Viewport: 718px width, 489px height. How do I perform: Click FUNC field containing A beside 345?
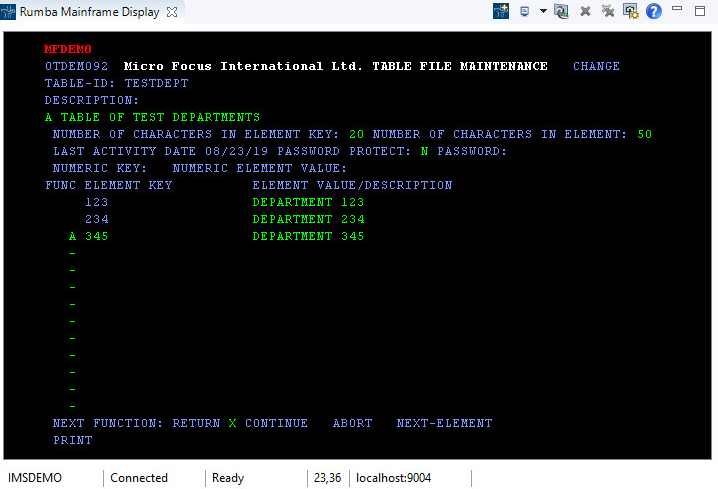(x=72, y=236)
